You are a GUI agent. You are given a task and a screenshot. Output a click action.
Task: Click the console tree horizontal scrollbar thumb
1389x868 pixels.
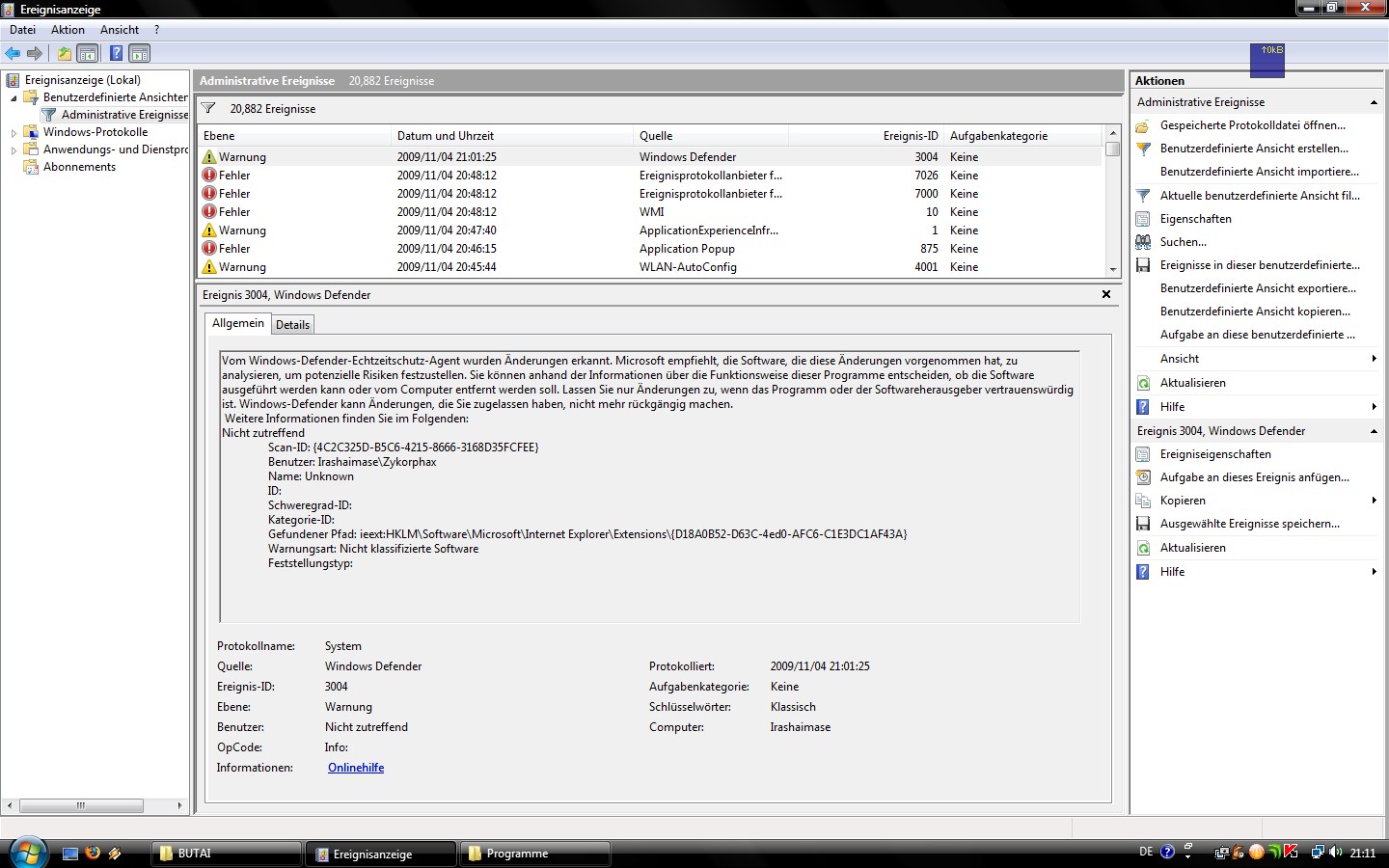[x=81, y=805]
